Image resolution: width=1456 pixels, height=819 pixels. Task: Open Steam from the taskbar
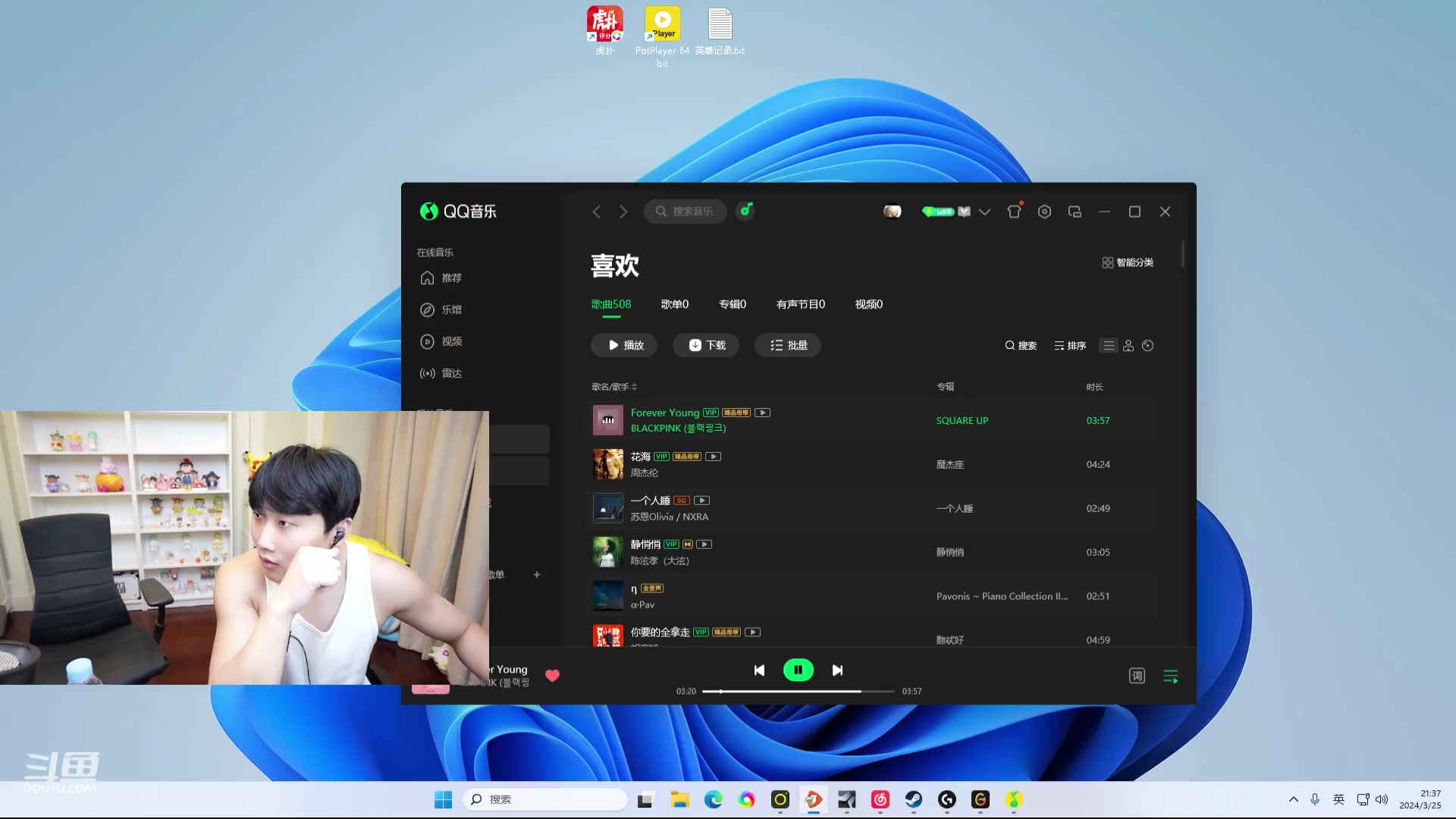pos(914,799)
